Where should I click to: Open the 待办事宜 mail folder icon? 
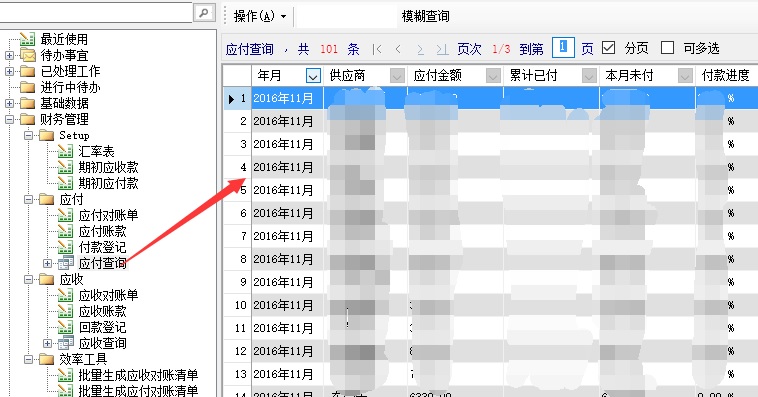click(28, 55)
